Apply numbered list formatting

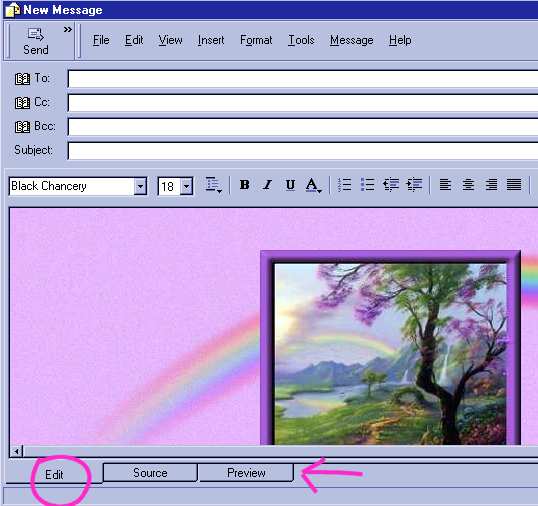(344, 185)
